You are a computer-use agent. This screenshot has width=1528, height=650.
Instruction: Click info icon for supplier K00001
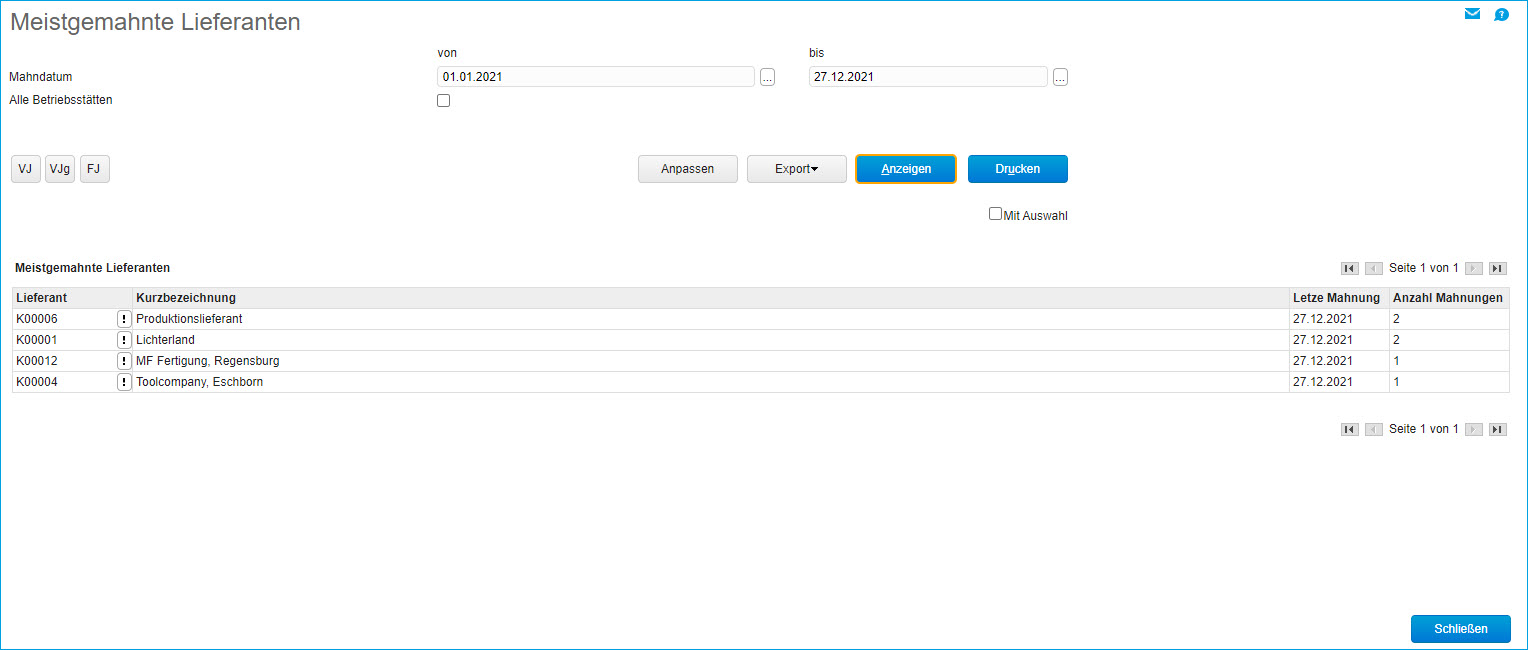tap(124, 340)
